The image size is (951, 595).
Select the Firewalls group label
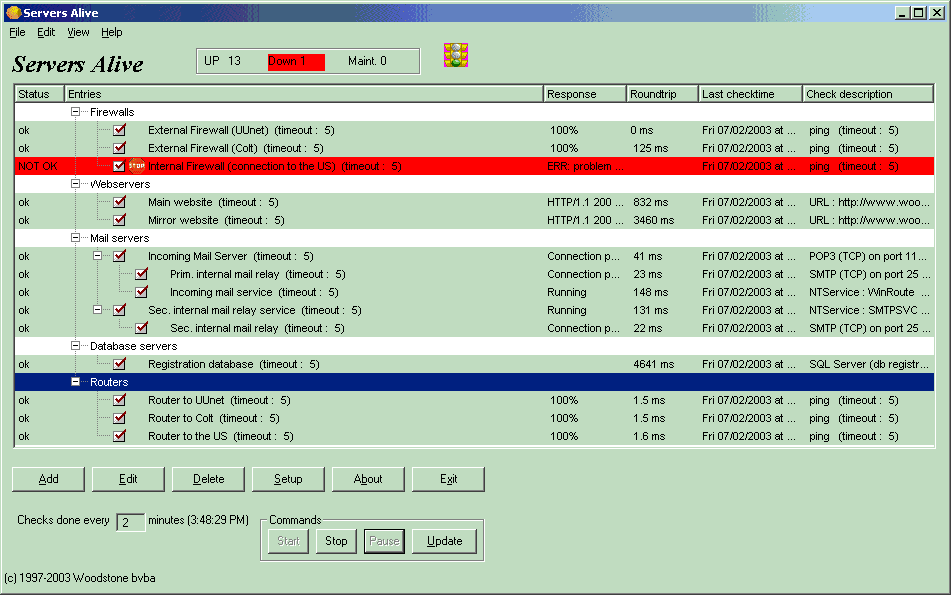pos(112,112)
